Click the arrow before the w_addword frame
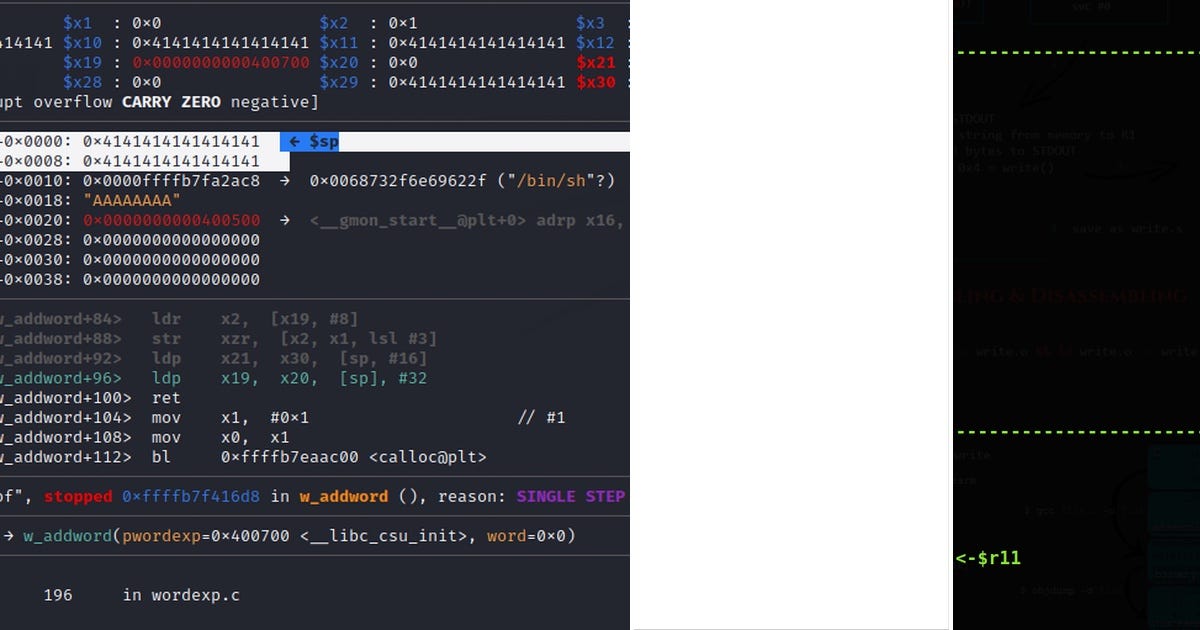Screen dimensions: 1200x630 (x=10, y=535)
